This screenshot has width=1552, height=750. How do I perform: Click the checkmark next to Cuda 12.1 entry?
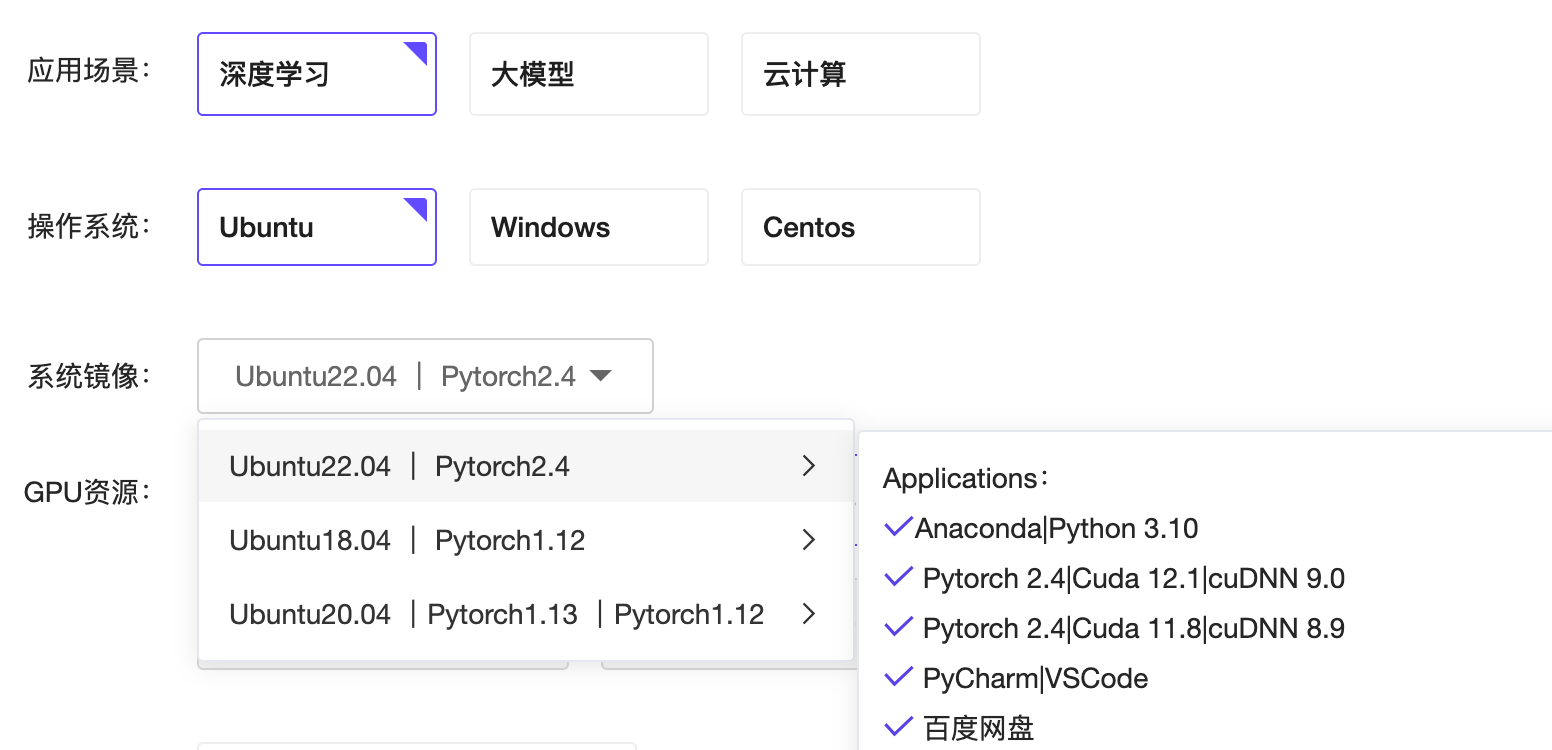[898, 577]
